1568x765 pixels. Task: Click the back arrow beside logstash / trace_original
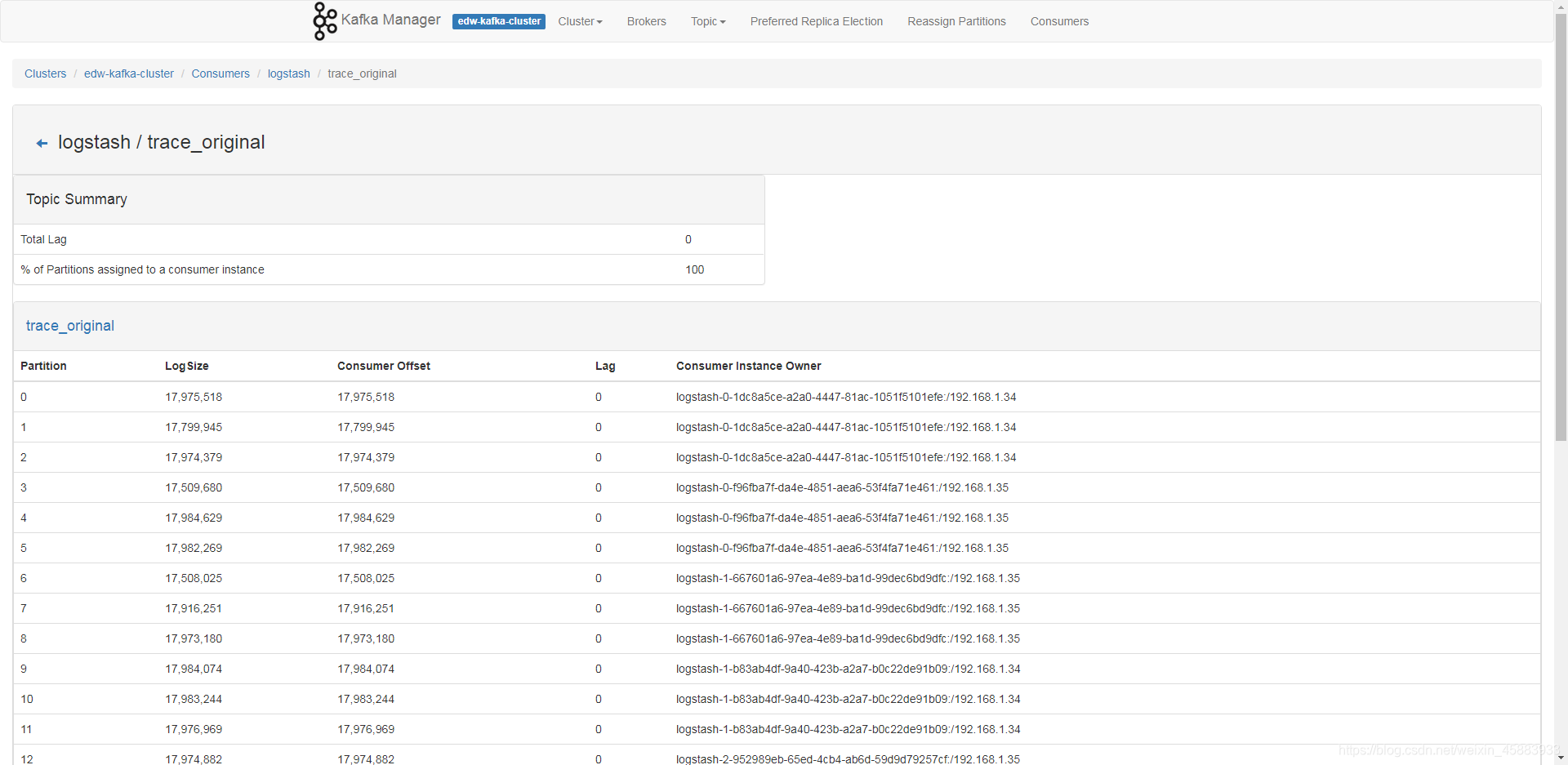coord(42,144)
